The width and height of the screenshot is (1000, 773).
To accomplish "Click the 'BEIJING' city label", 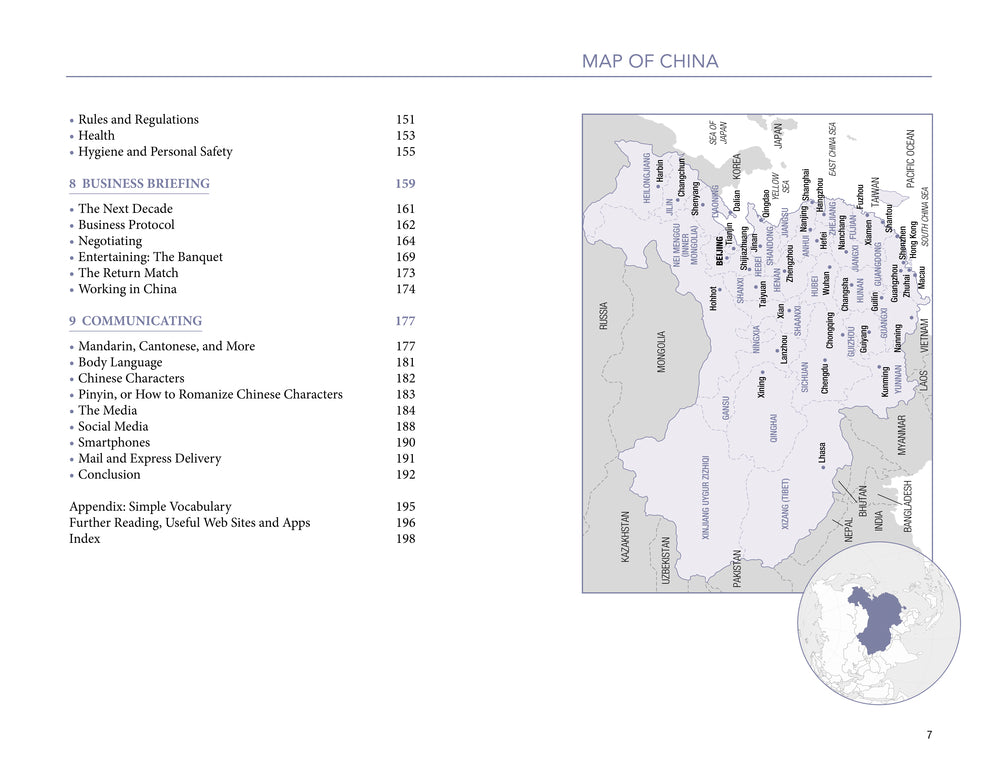I will [720, 251].
